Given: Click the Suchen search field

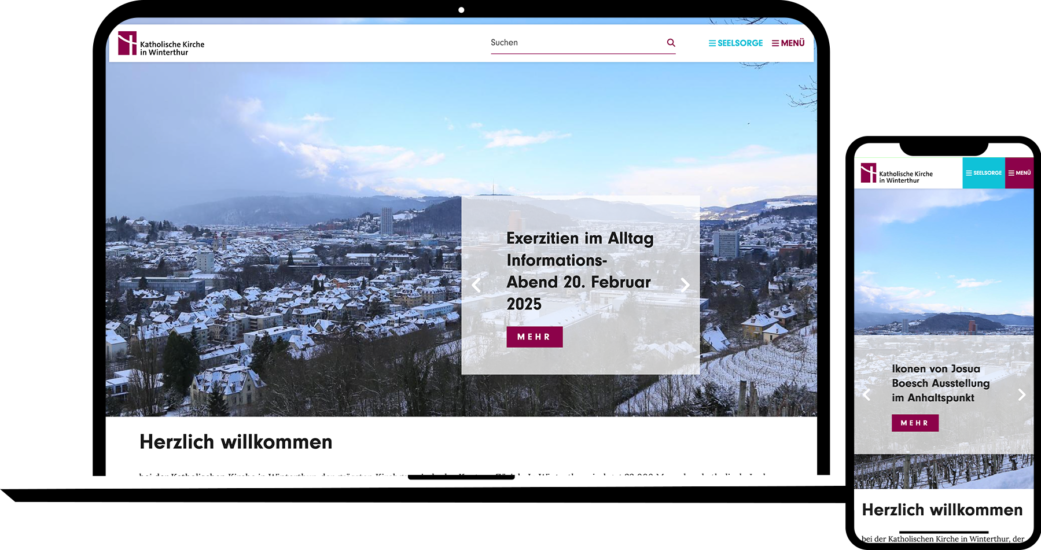Looking at the screenshot, I should [x=583, y=43].
